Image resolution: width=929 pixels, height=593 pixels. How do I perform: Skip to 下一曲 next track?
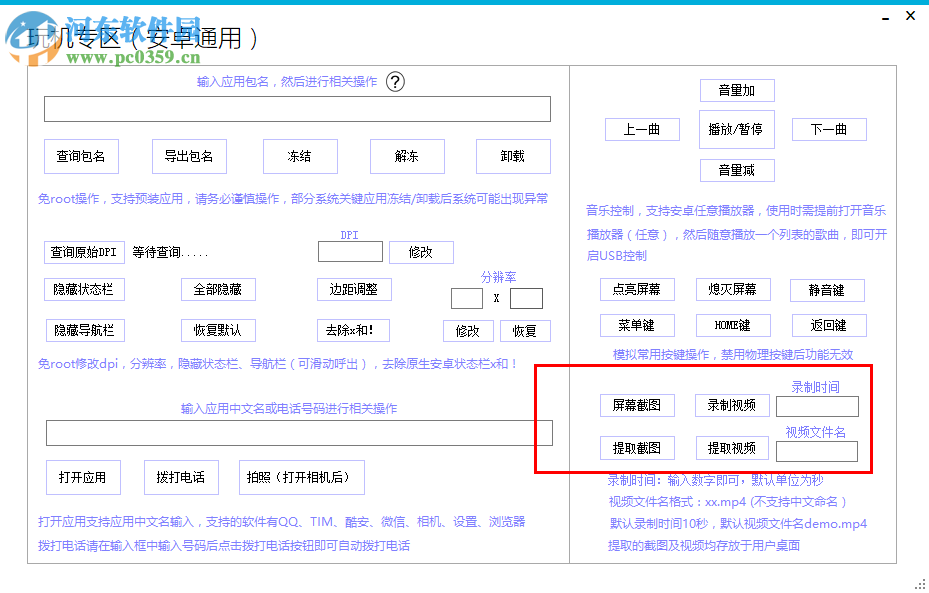pyautogui.click(x=828, y=129)
